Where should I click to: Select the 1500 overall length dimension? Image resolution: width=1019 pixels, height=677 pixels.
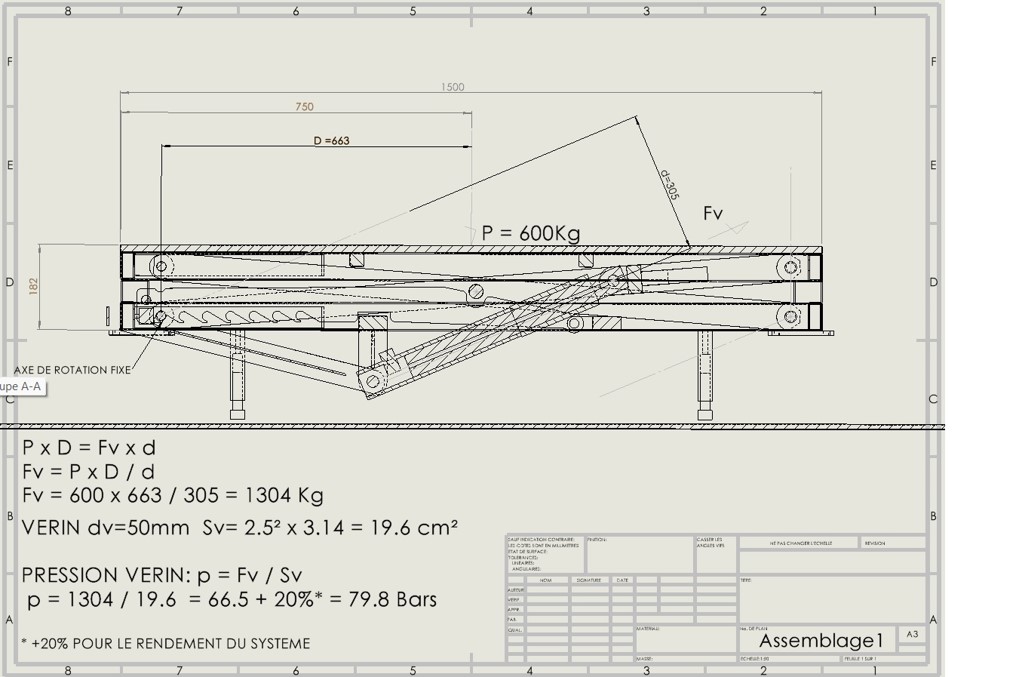tap(452, 87)
